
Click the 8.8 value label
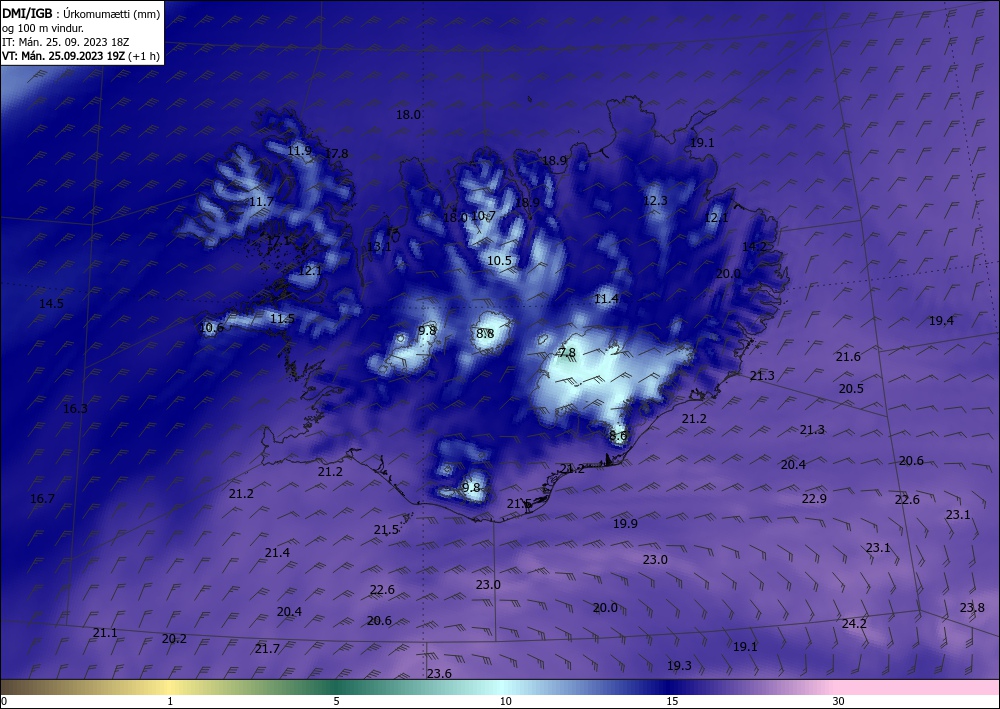click(x=485, y=333)
